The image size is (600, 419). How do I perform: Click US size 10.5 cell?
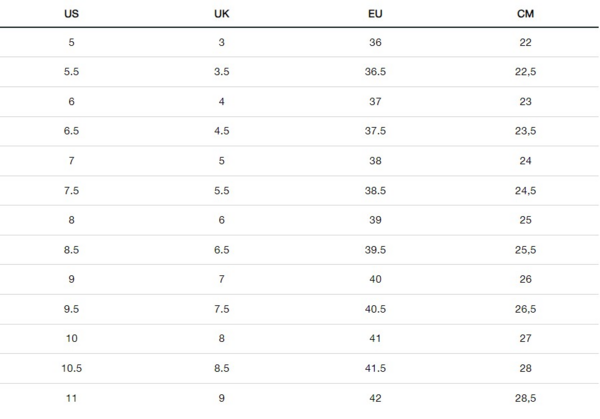72,368
